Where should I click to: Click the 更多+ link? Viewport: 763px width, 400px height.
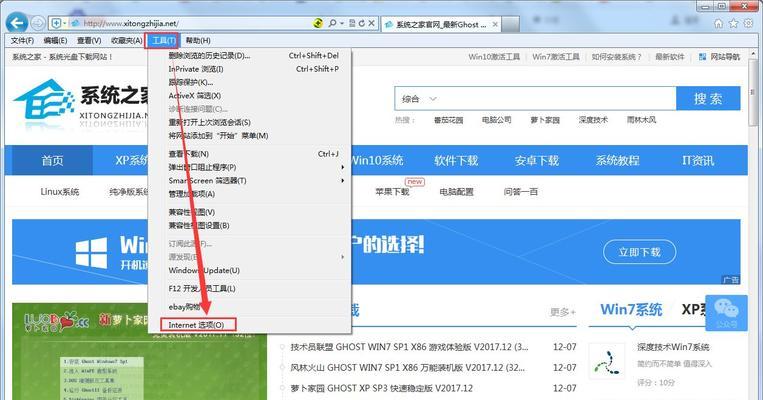point(563,312)
